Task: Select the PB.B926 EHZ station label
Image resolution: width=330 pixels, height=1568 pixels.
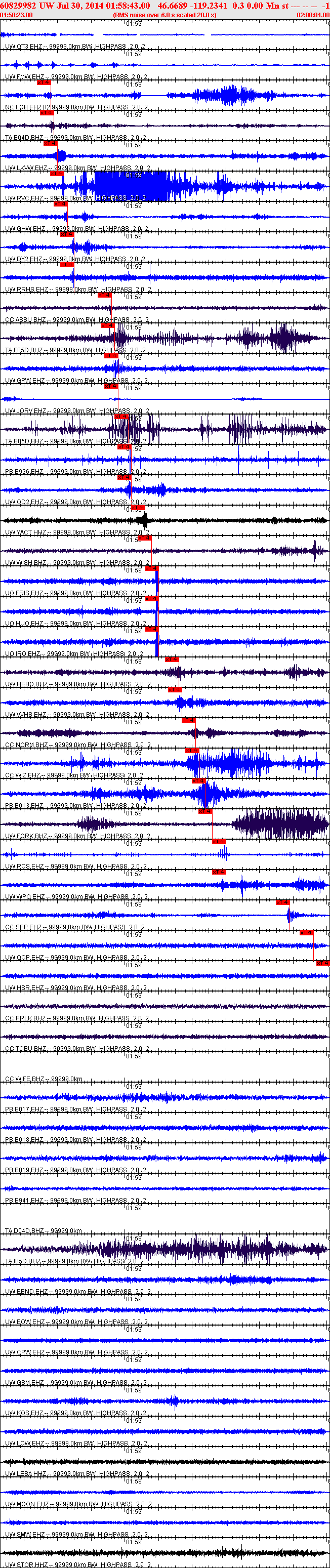Action: click(24, 472)
